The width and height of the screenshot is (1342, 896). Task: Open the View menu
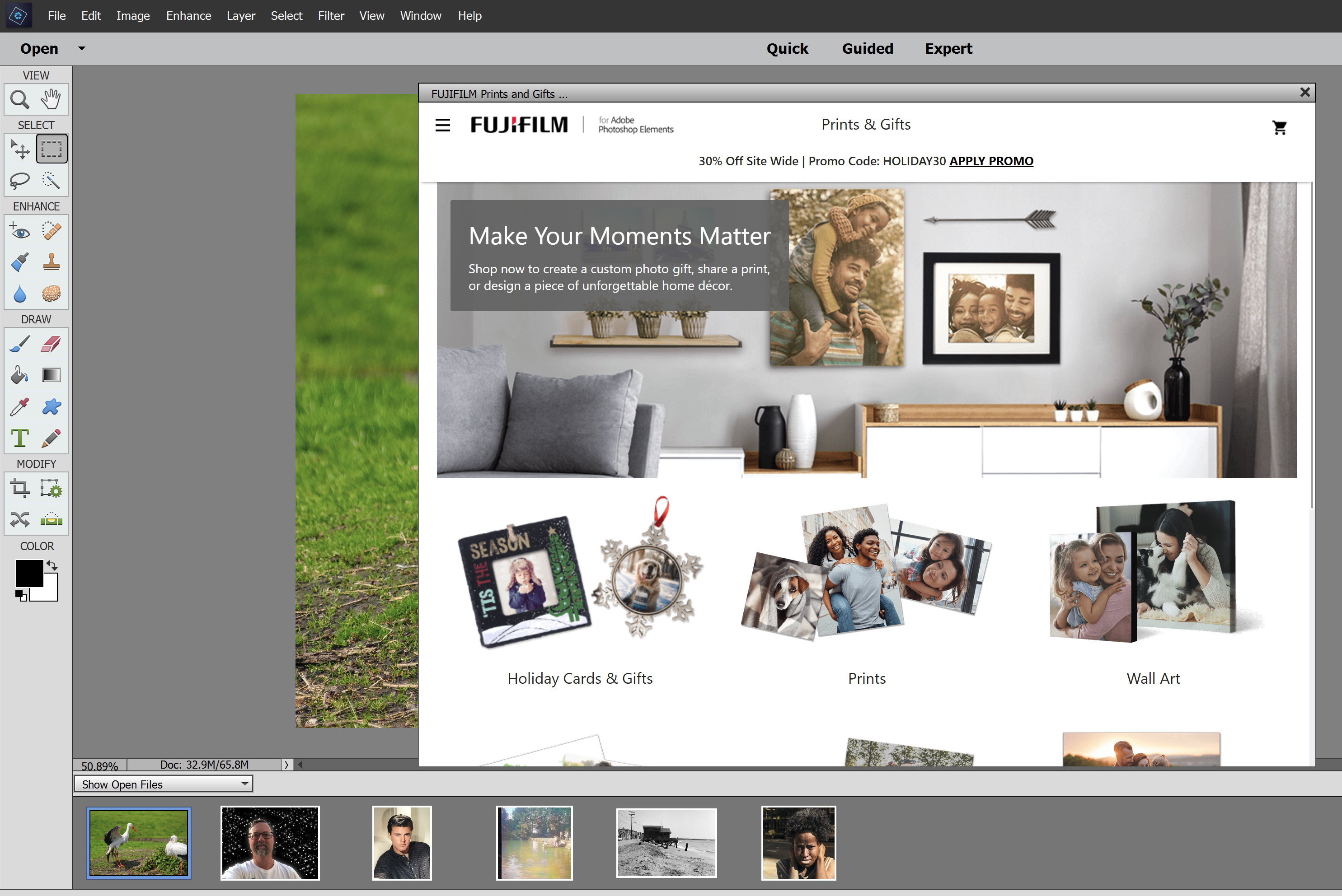pos(371,15)
